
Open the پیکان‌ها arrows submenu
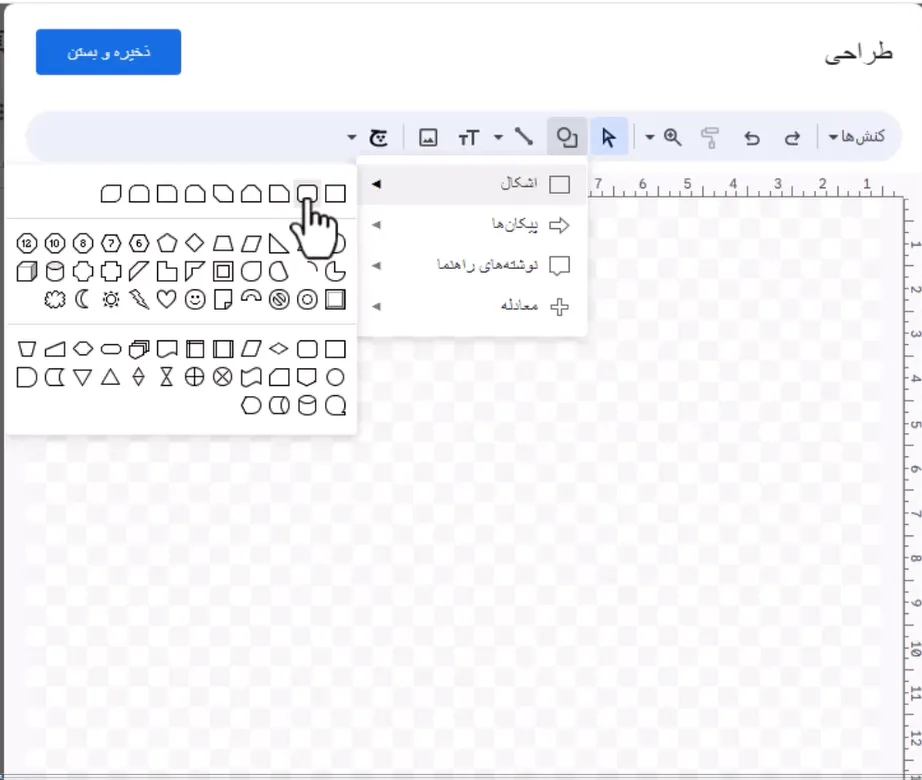(472, 225)
